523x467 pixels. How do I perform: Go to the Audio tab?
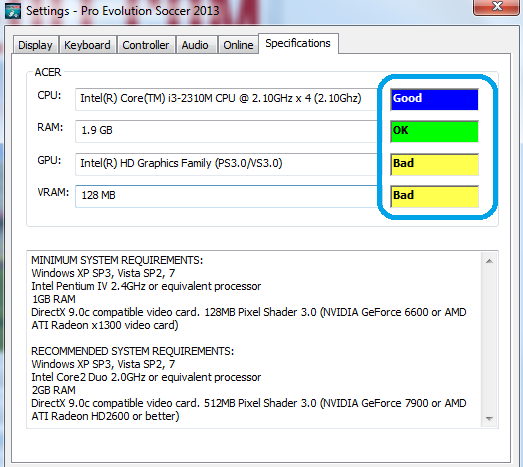195,45
